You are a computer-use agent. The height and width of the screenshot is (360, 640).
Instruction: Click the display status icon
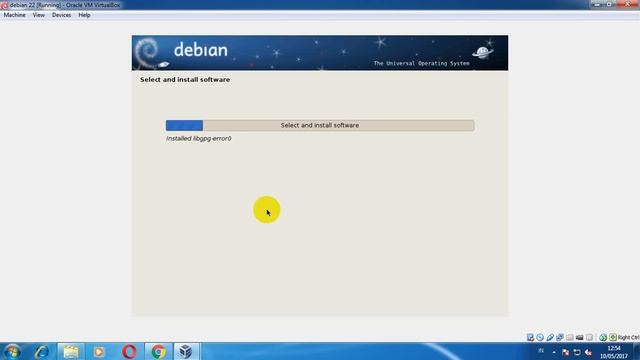point(589,337)
